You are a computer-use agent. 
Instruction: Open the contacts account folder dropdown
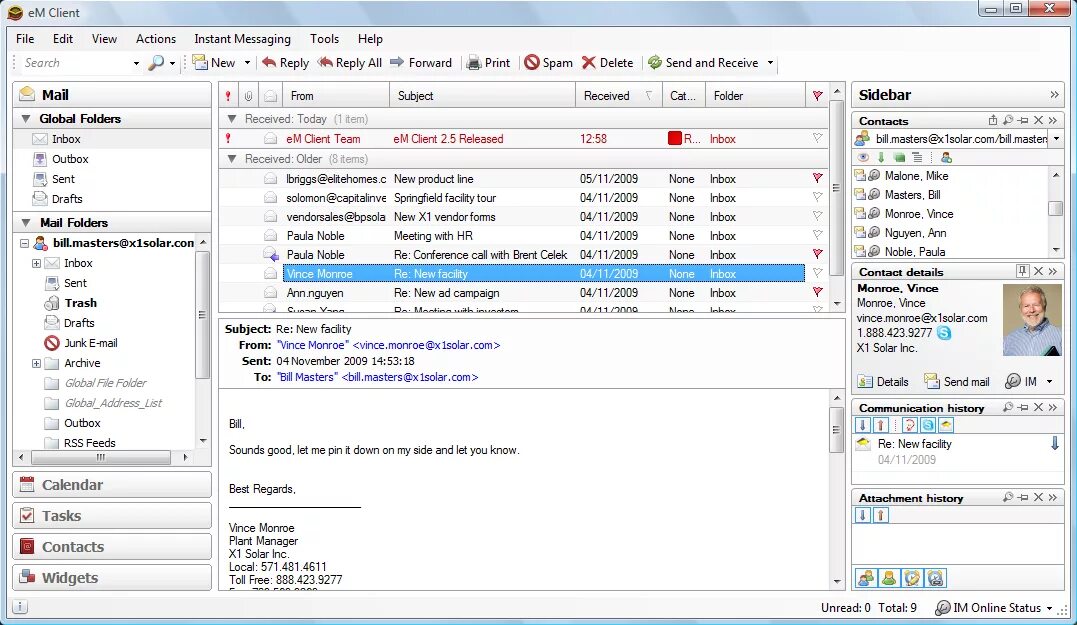(x=1056, y=139)
